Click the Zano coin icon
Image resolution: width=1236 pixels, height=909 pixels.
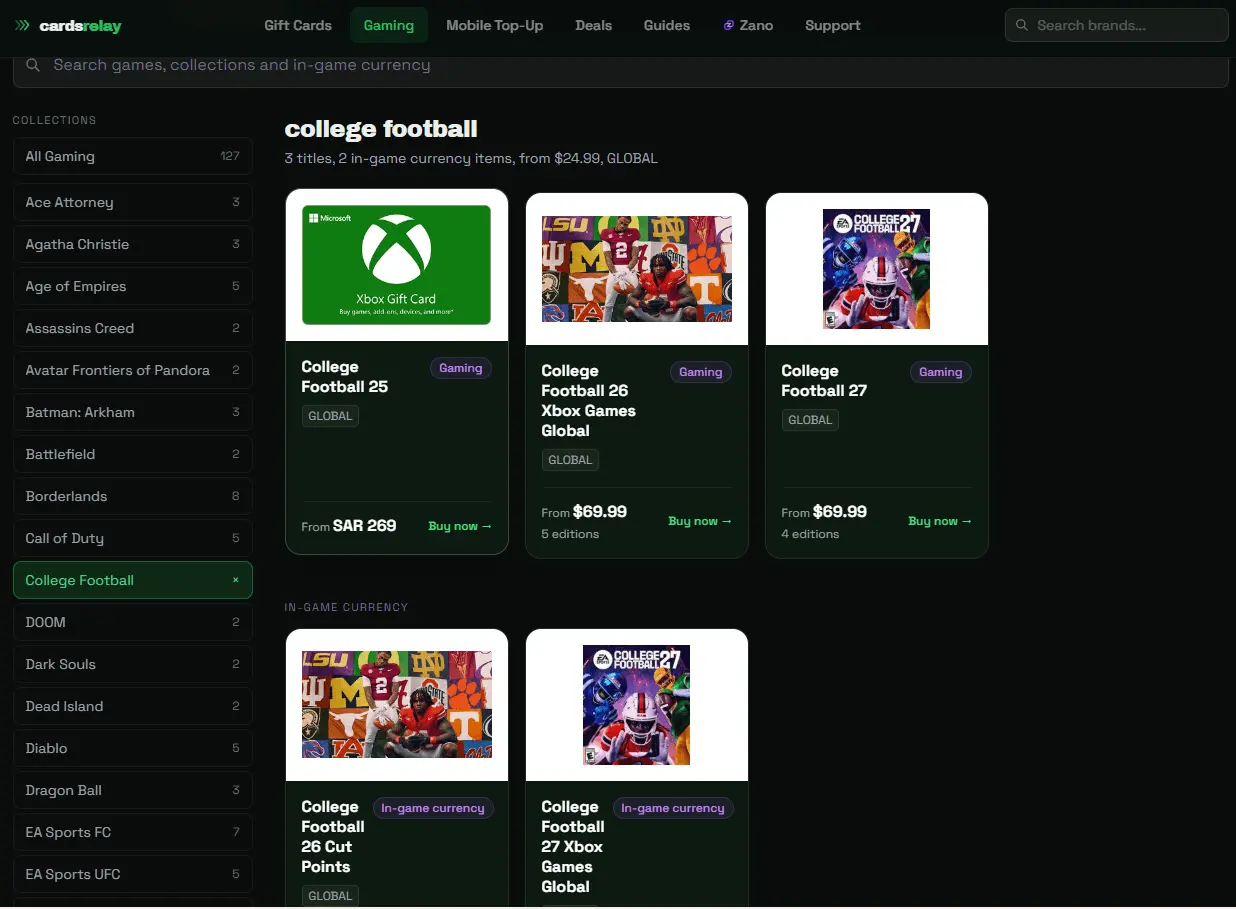tap(729, 26)
